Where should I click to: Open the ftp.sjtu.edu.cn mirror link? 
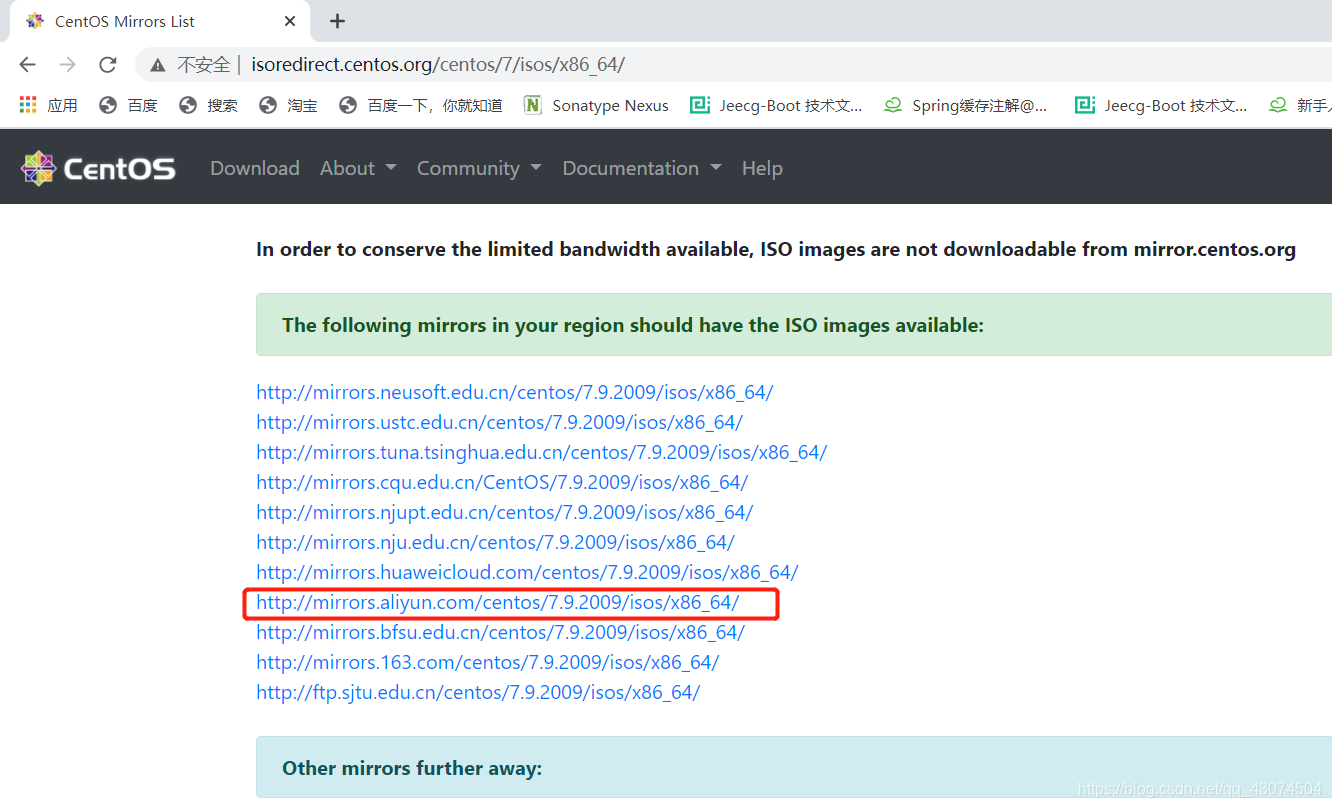[x=478, y=692]
